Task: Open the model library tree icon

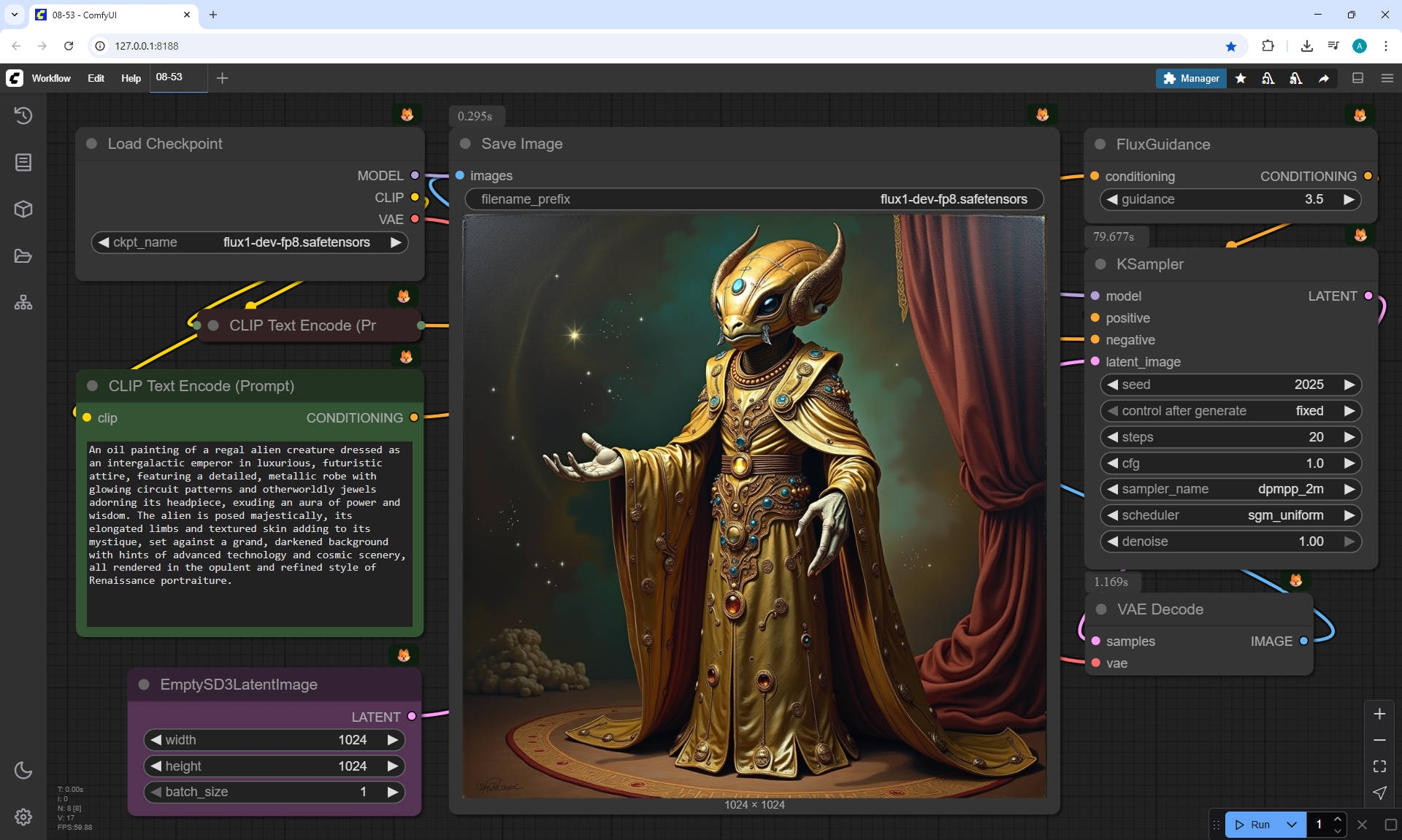Action: click(23, 302)
